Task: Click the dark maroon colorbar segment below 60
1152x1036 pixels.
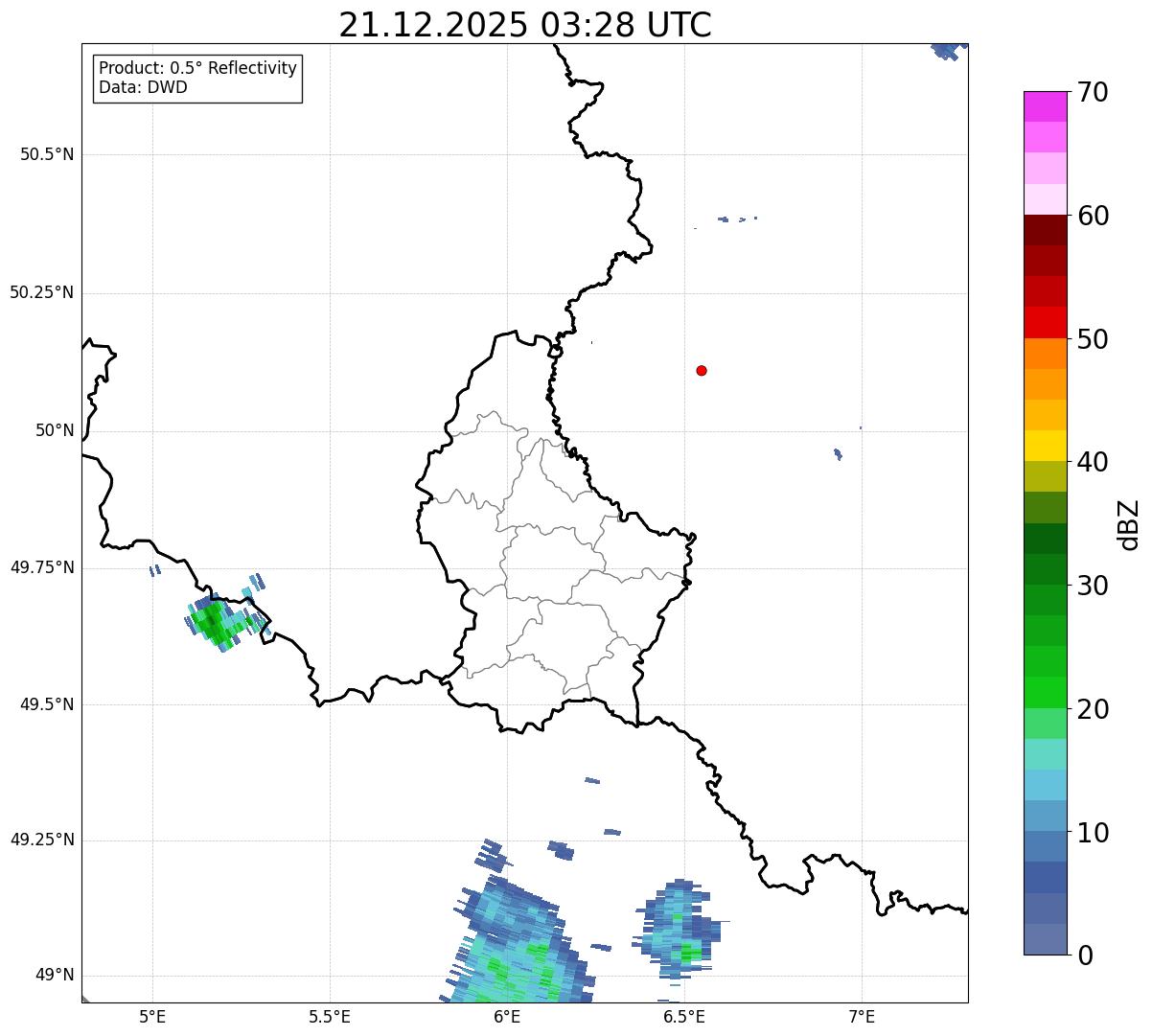Action: point(1045,230)
